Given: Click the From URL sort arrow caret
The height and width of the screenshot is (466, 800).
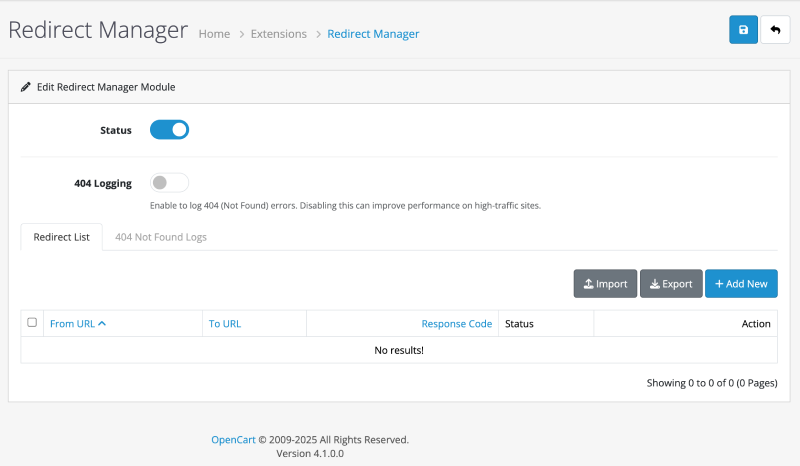Looking at the screenshot, I should click(x=102, y=323).
